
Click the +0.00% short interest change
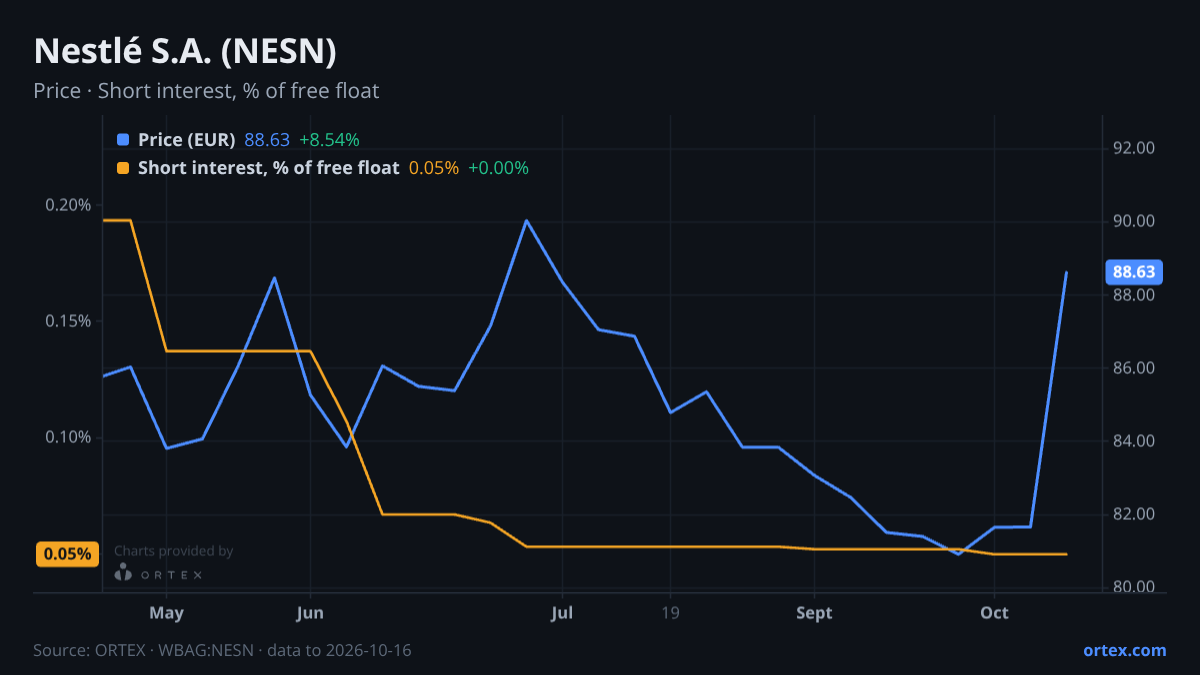click(x=498, y=168)
